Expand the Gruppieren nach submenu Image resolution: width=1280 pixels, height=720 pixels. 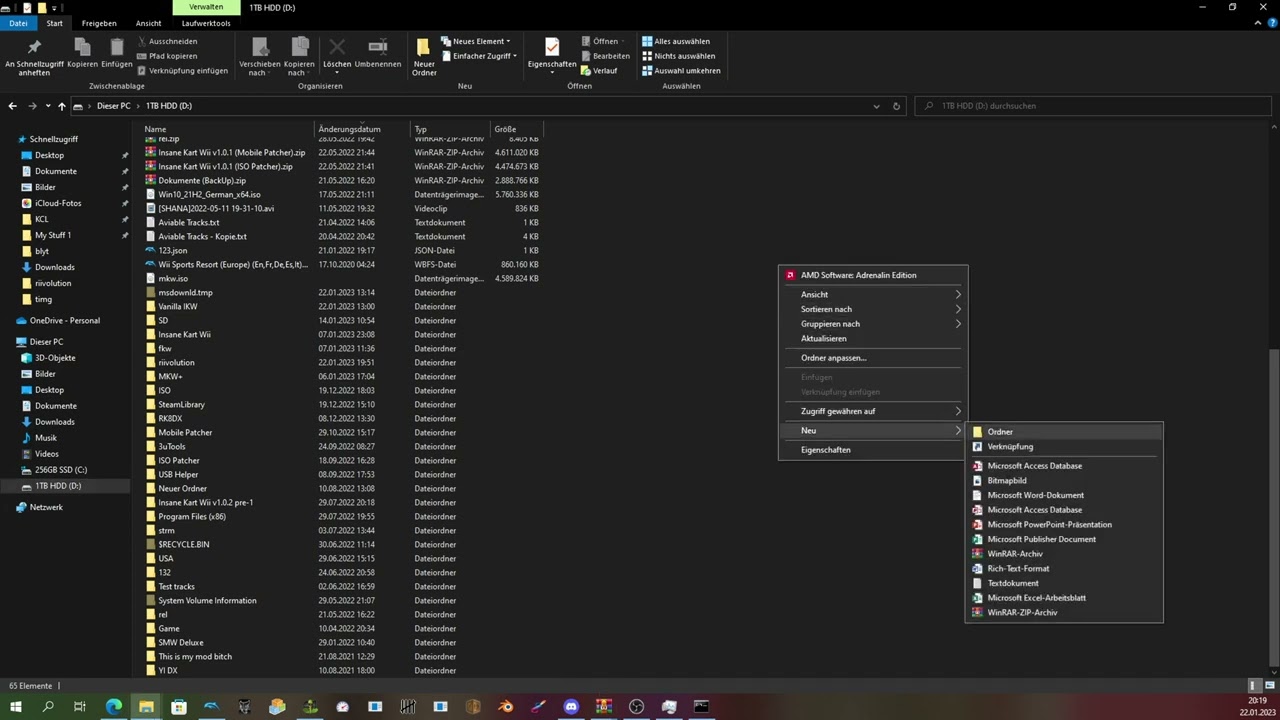click(873, 324)
